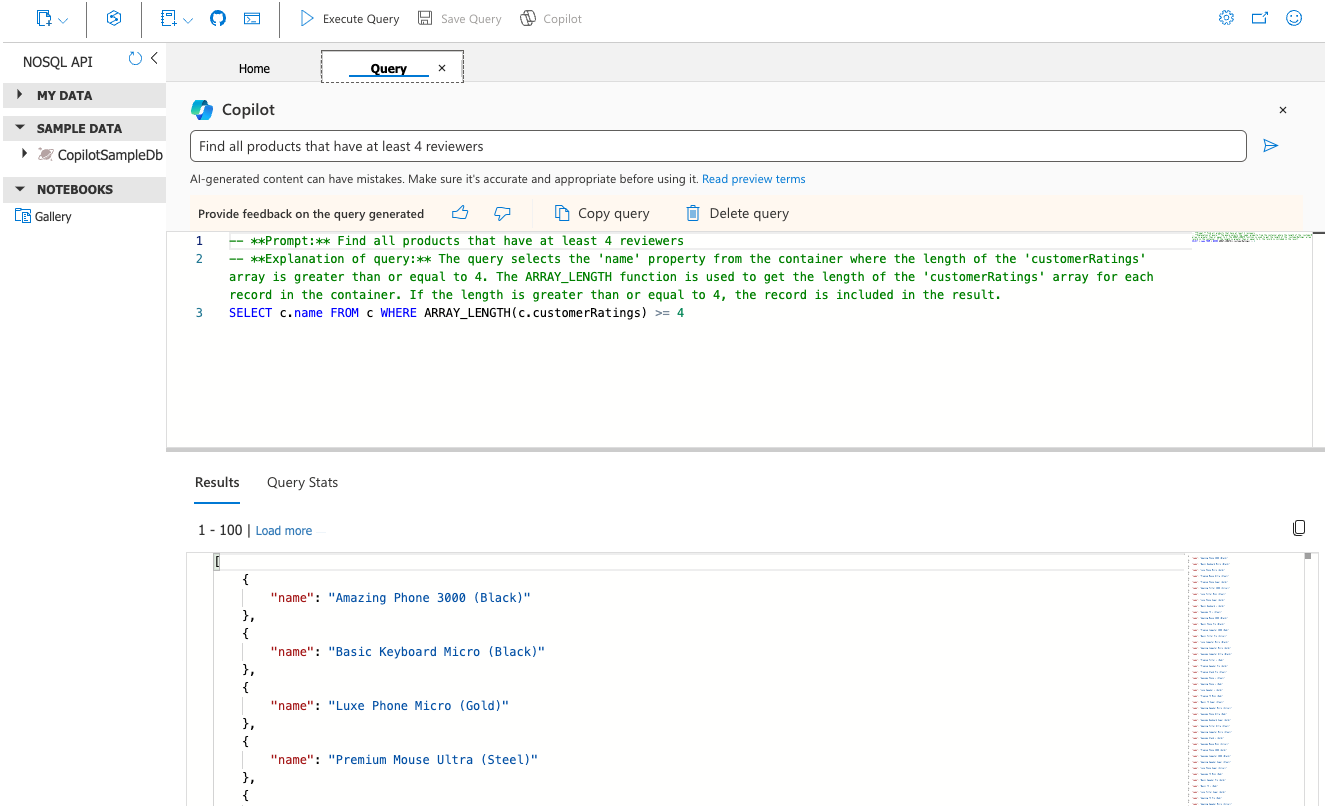
Task: Expand the CopilotSampleDb database node
Action: pyautogui.click(x=24, y=154)
